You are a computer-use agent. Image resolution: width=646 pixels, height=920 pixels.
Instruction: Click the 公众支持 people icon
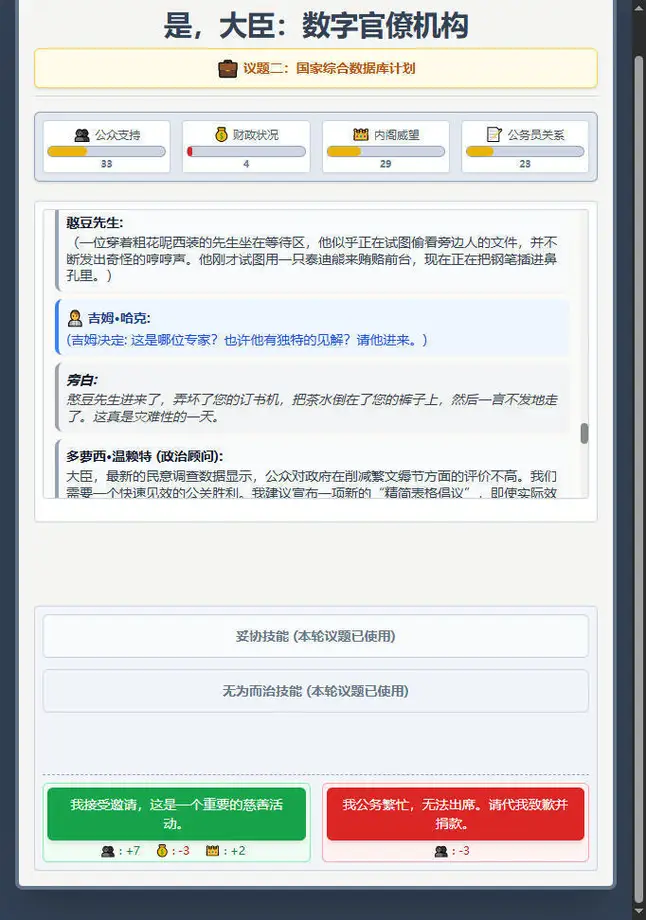(x=82, y=135)
